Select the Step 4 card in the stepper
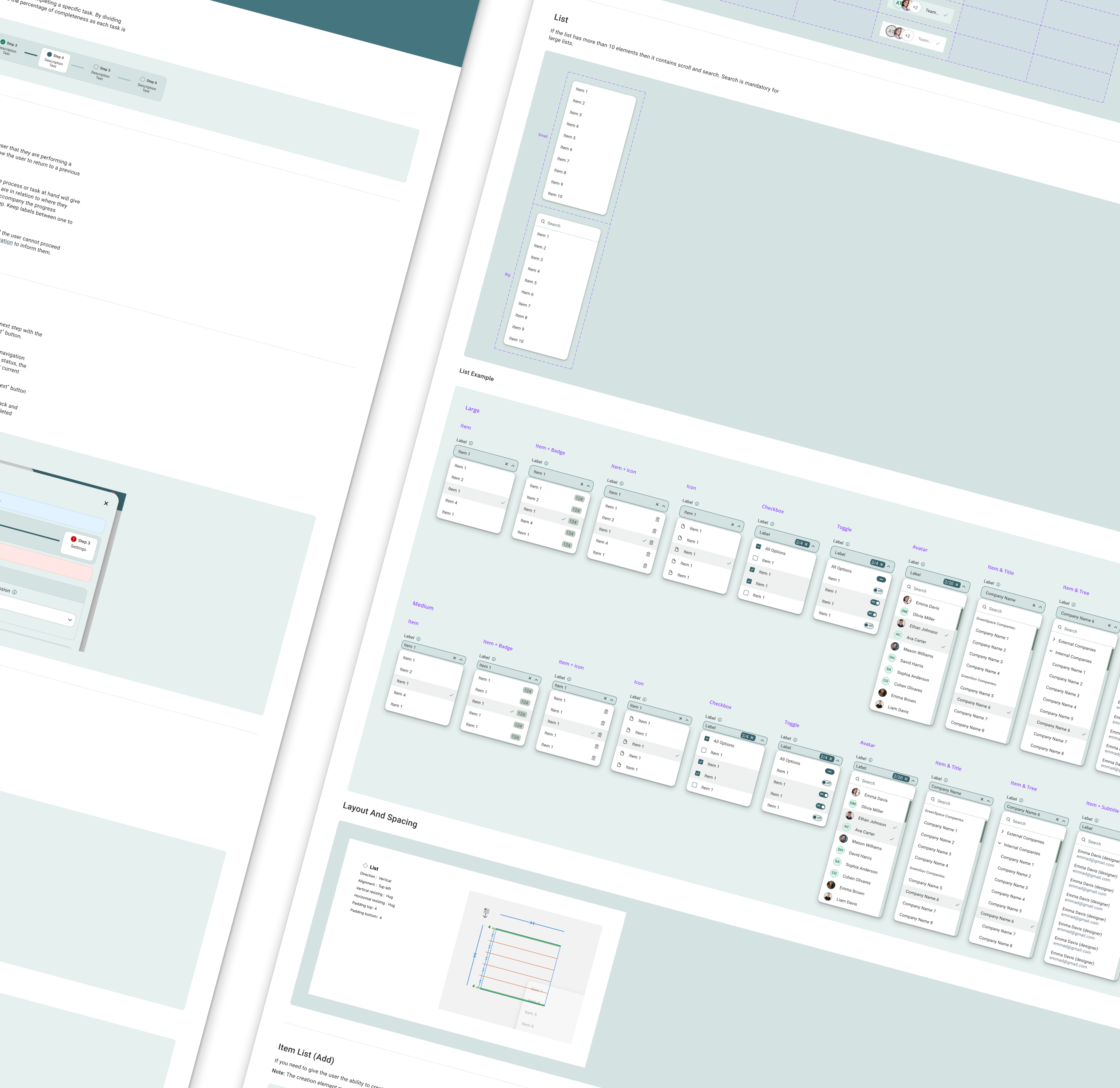The height and width of the screenshot is (1088, 1120). [x=55, y=60]
